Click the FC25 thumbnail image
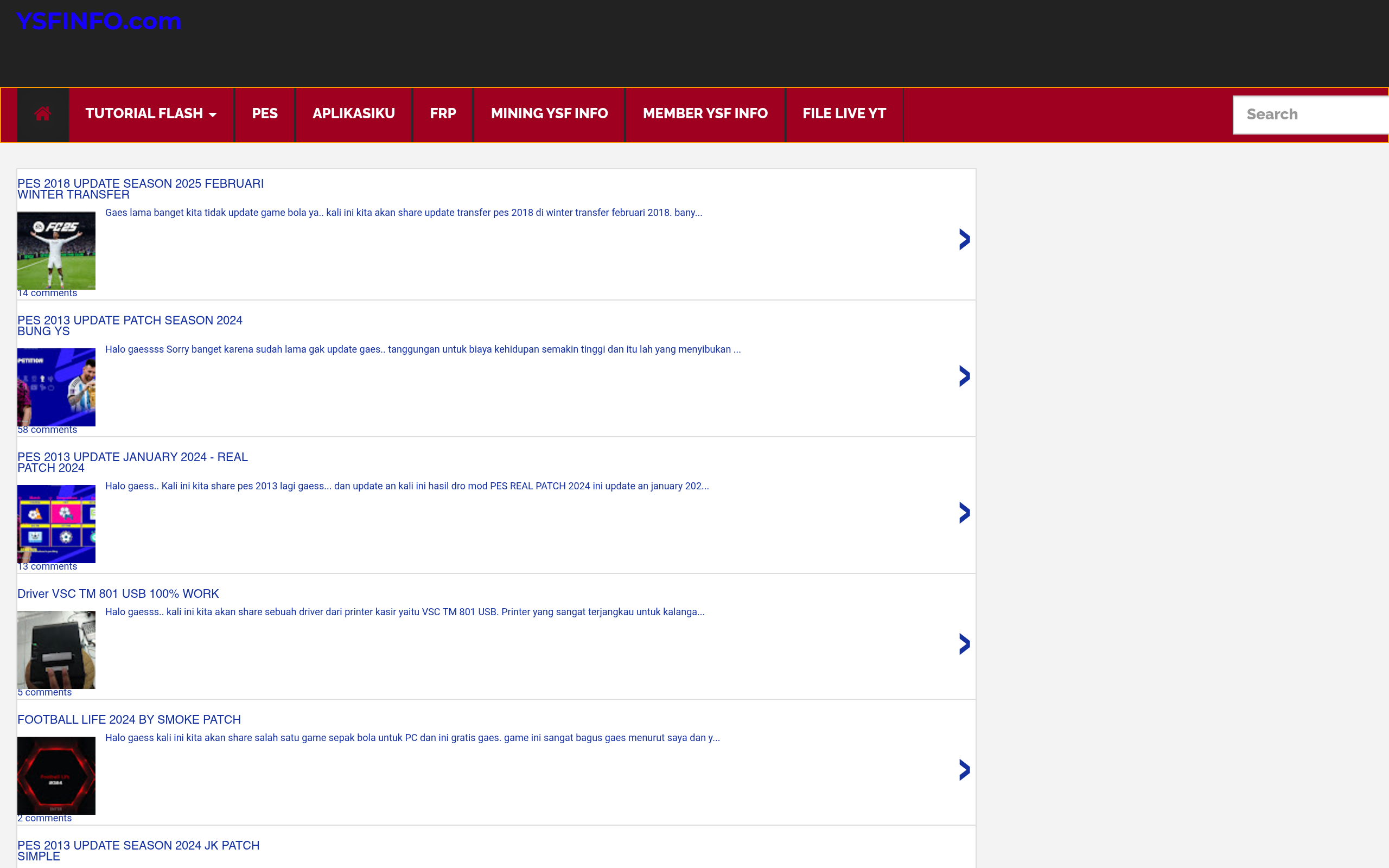 56,250
